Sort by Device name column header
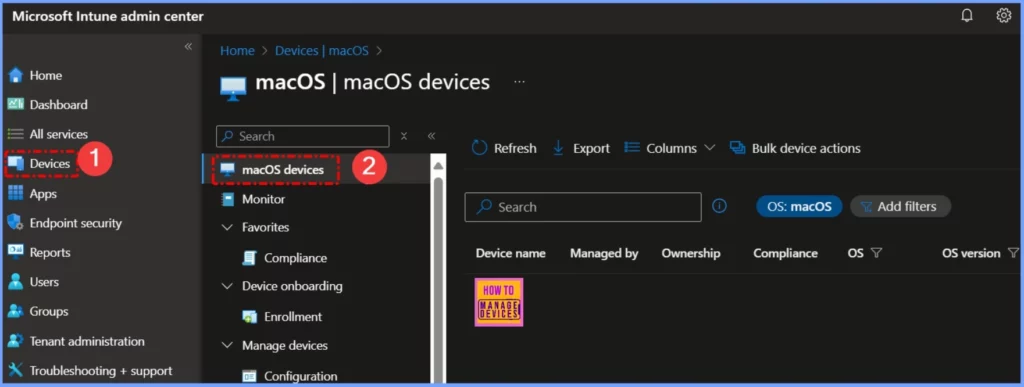This screenshot has width=1024, height=387. point(510,253)
